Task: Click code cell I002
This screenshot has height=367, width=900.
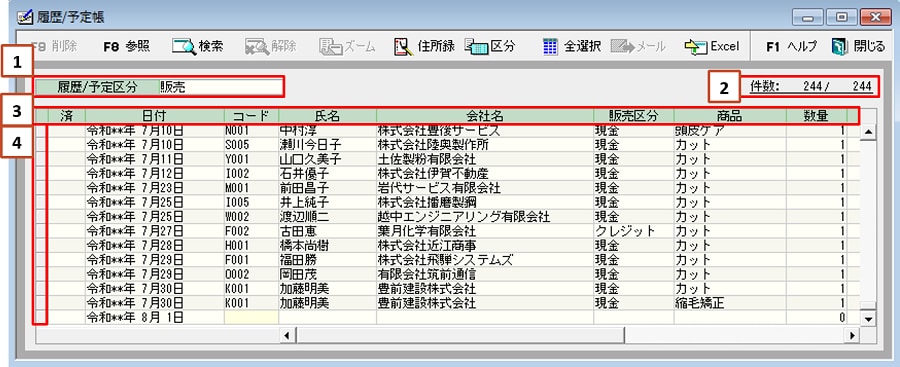Action: click(251, 174)
